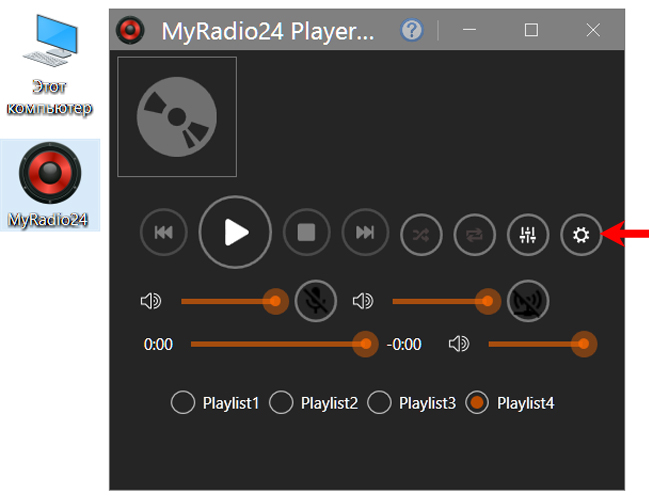Click the album art disc thumbnail
This screenshot has width=649, height=497.
(x=177, y=117)
